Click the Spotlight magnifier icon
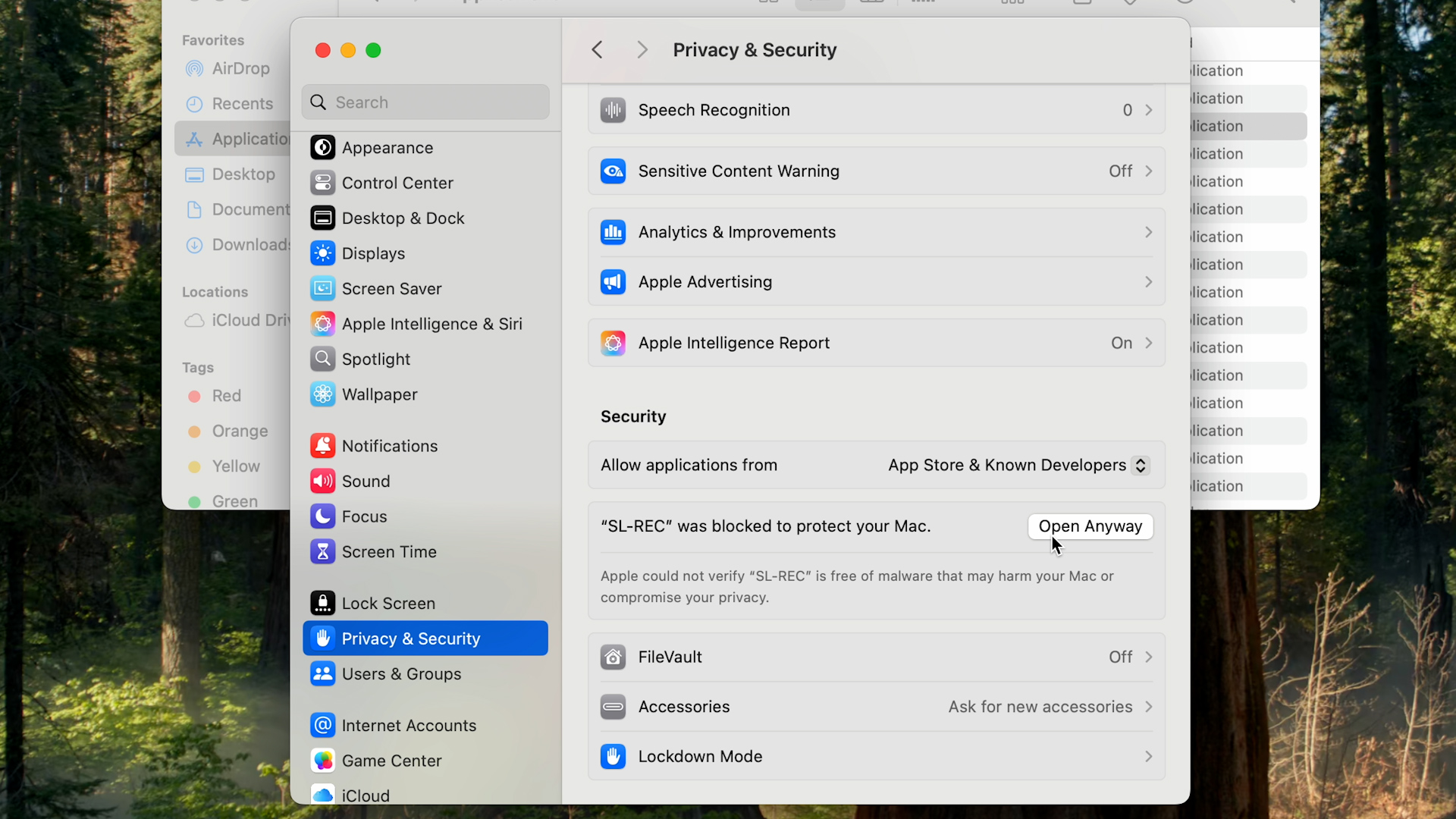This screenshot has width=1456, height=819. pos(322,359)
